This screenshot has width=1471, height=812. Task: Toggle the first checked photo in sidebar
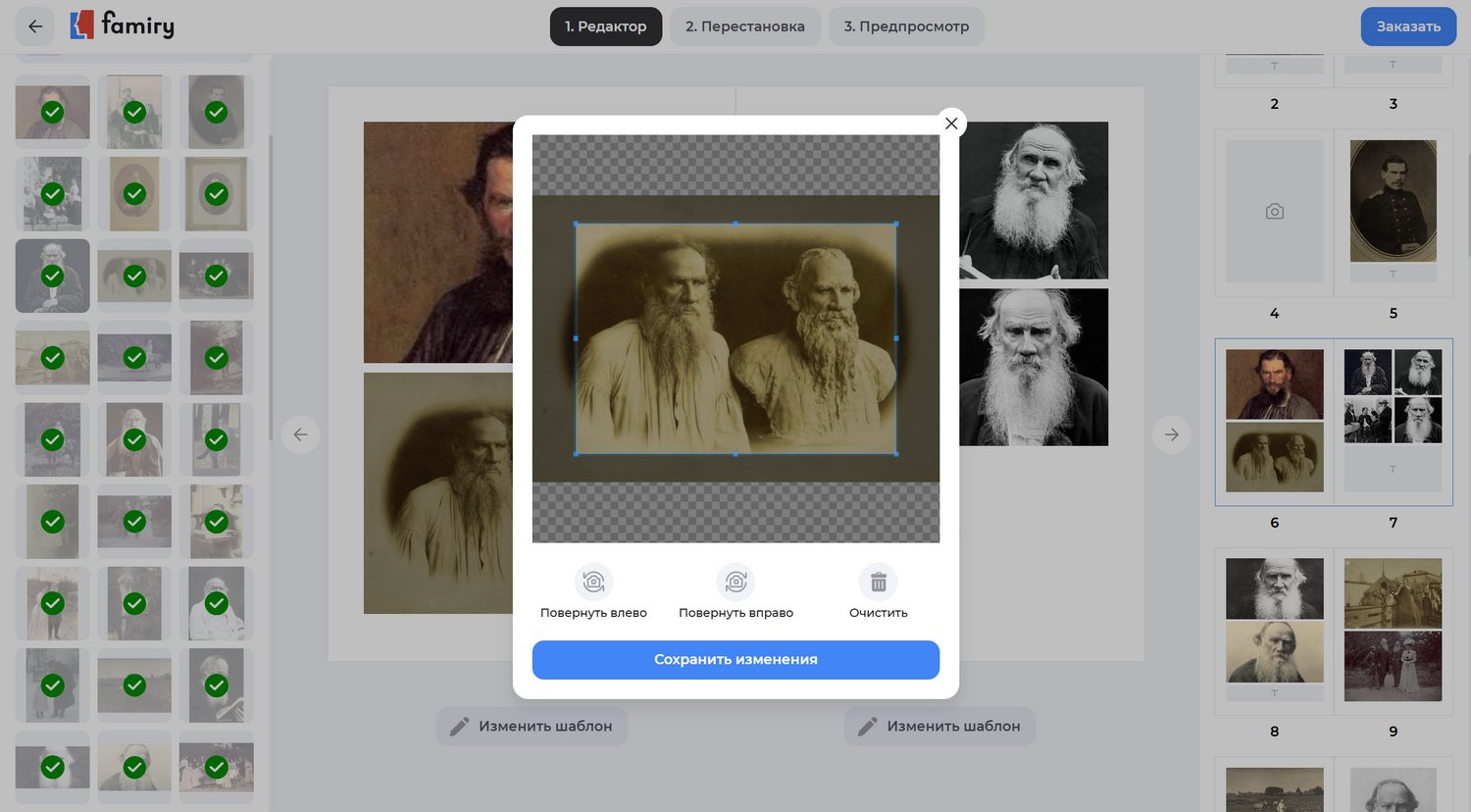click(x=53, y=113)
